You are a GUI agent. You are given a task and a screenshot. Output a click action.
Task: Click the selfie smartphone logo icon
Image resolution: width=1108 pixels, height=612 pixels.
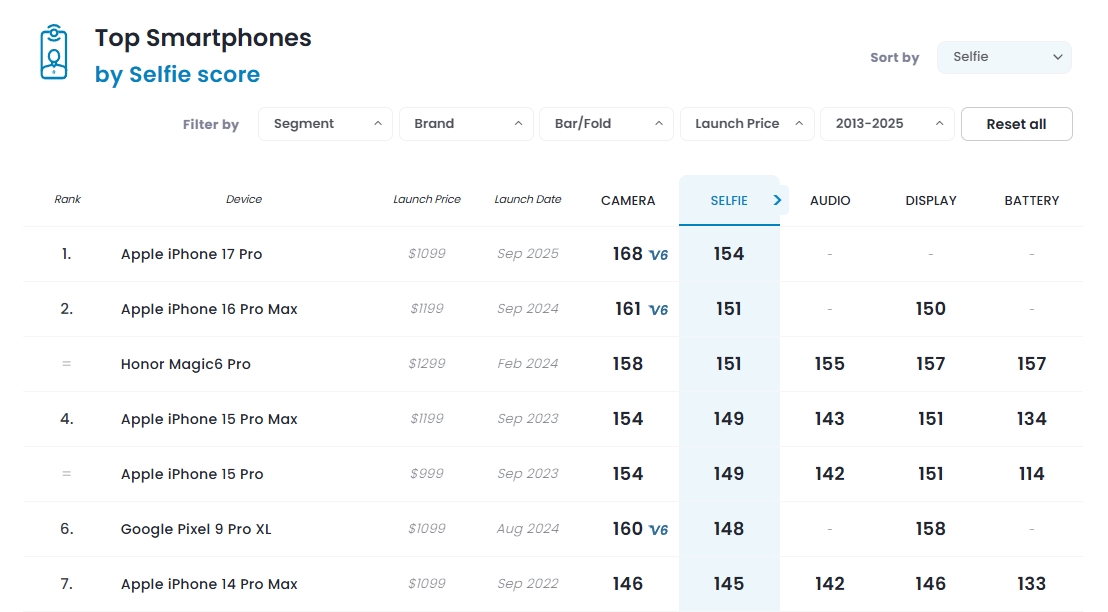point(54,53)
